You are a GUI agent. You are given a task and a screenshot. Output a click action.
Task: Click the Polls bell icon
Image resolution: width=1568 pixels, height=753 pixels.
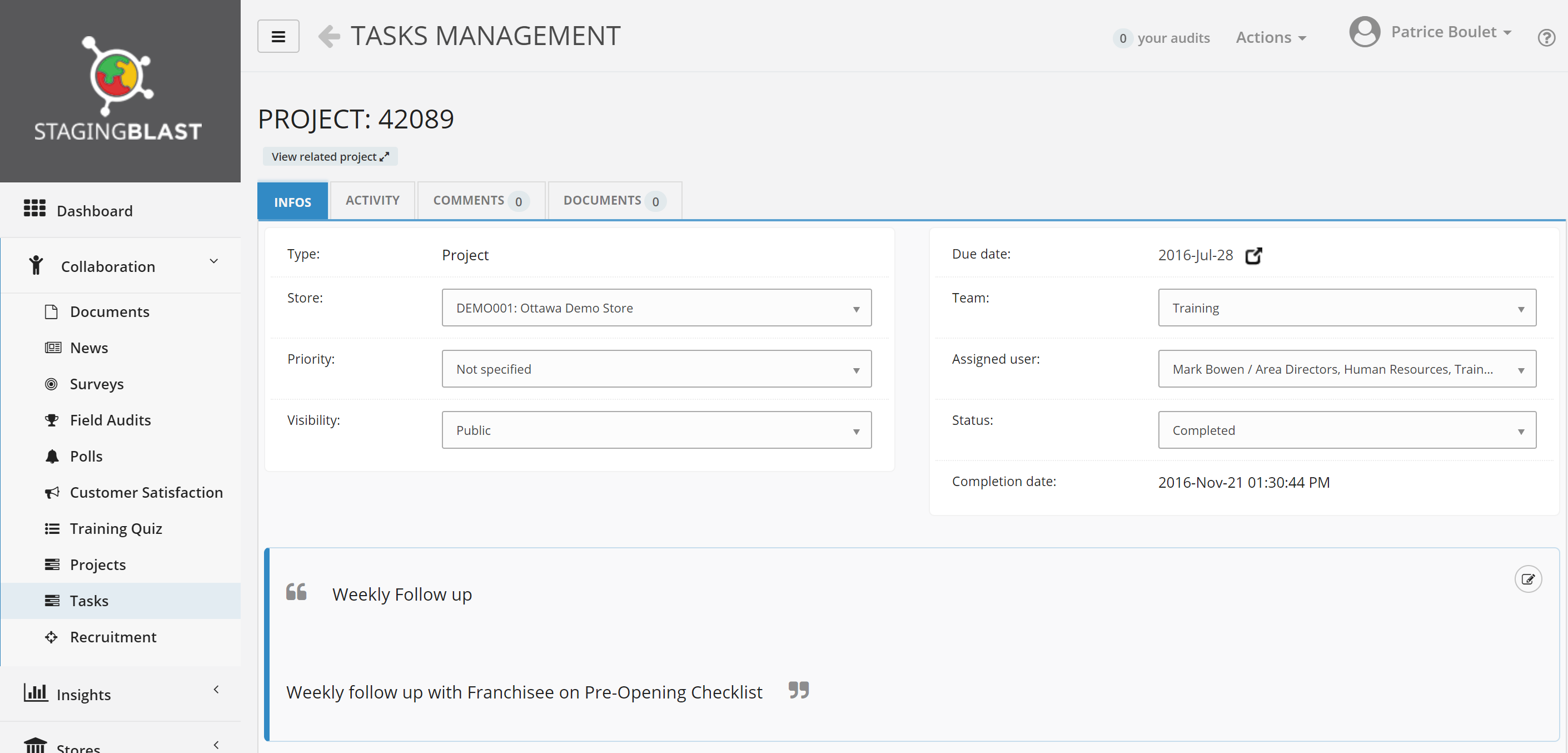coord(52,457)
